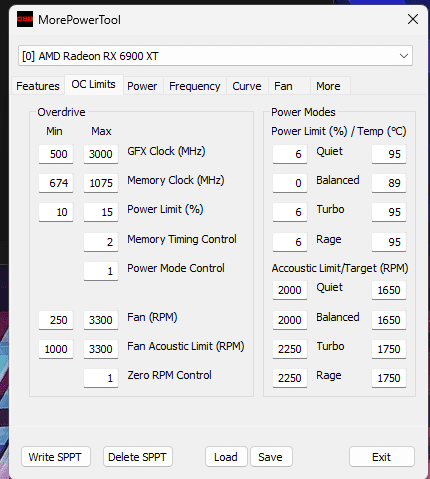Edit the Balanced power limit percent field 0

(x=290, y=183)
